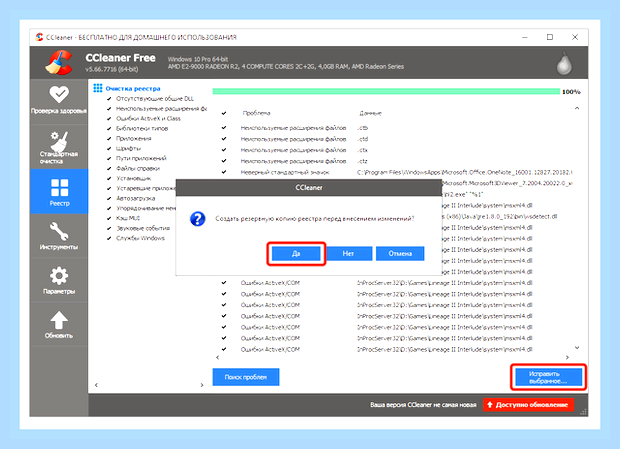The image size is (620, 449).
Task: Click the Нет button in the dialog
Action: tap(348, 253)
